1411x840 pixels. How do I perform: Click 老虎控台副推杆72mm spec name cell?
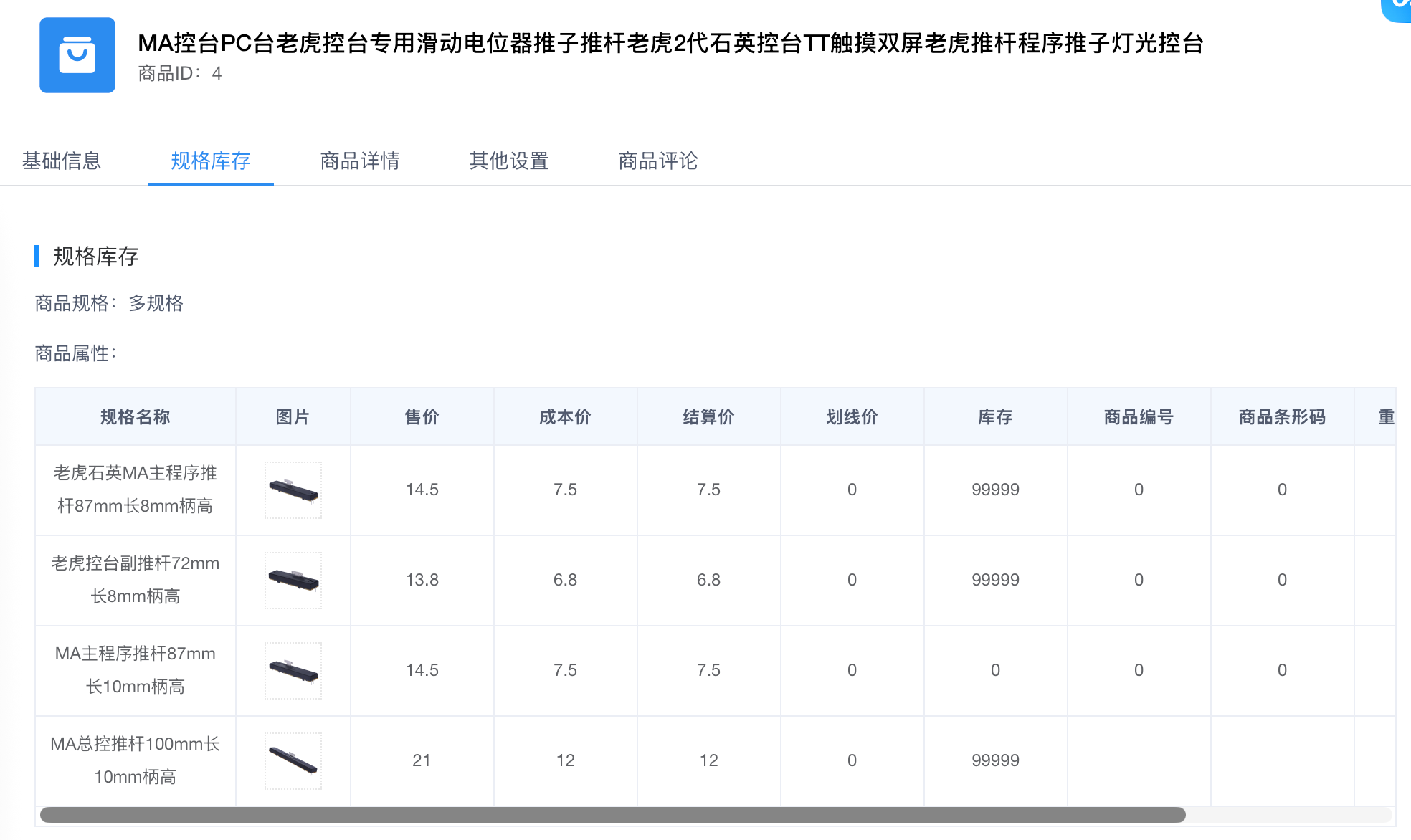(135, 580)
